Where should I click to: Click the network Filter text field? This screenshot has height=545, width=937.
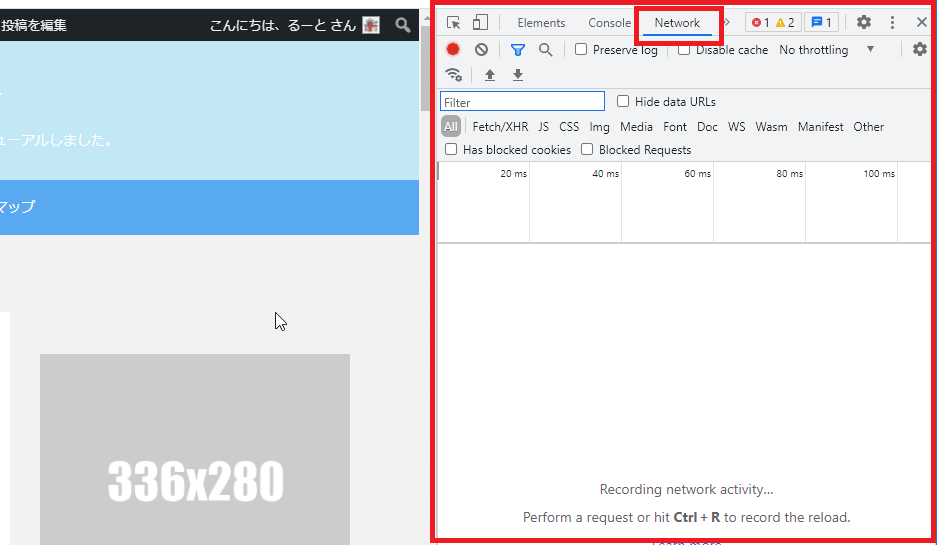coord(522,102)
